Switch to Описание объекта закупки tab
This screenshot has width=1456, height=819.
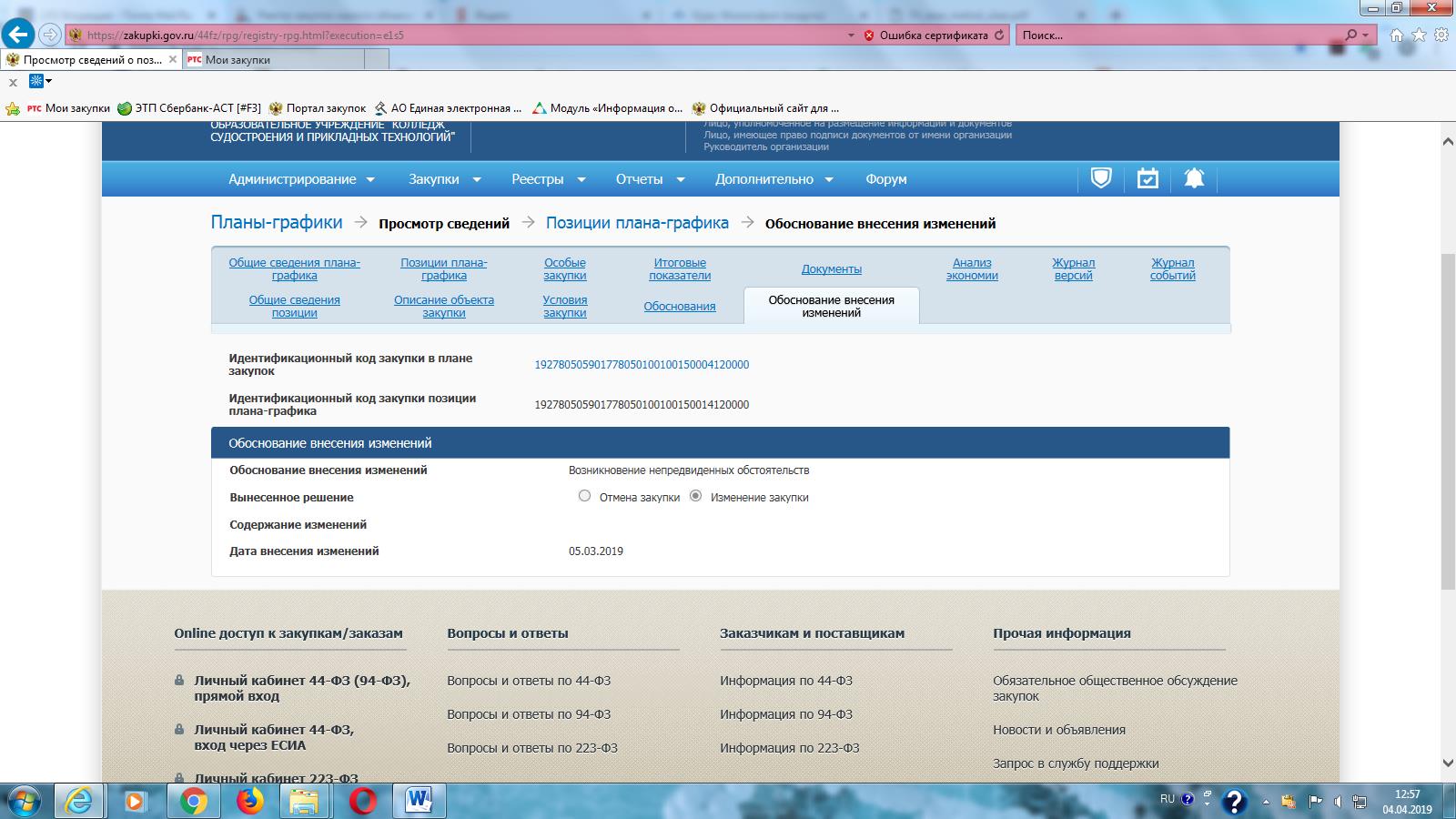pyautogui.click(x=444, y=307)
